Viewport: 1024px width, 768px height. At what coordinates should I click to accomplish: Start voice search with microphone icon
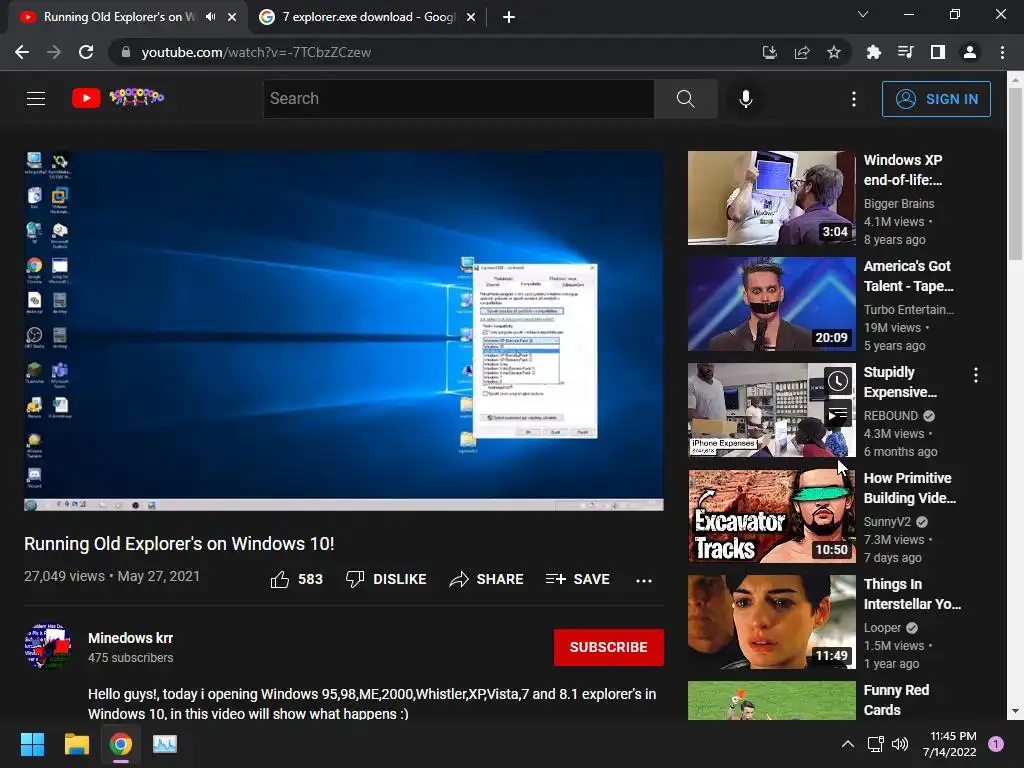pyautogui.click(x=746, y=99)
